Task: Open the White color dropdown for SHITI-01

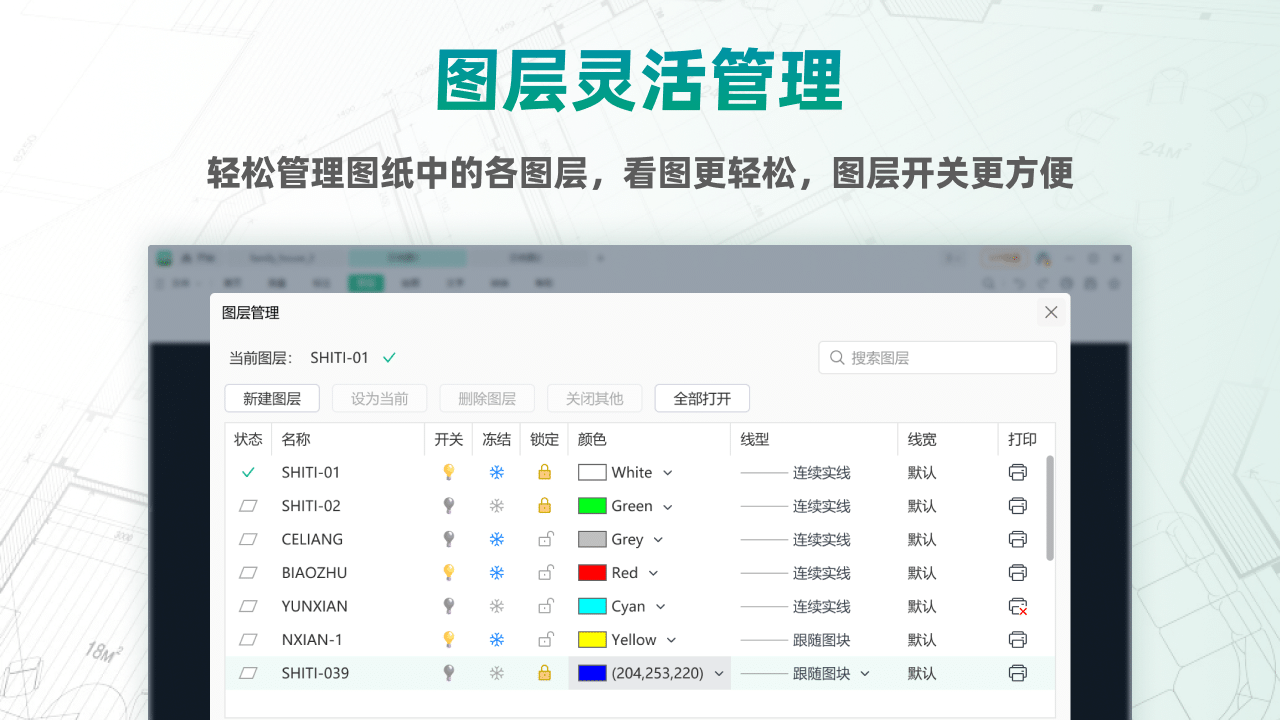Action: (667, 472)
